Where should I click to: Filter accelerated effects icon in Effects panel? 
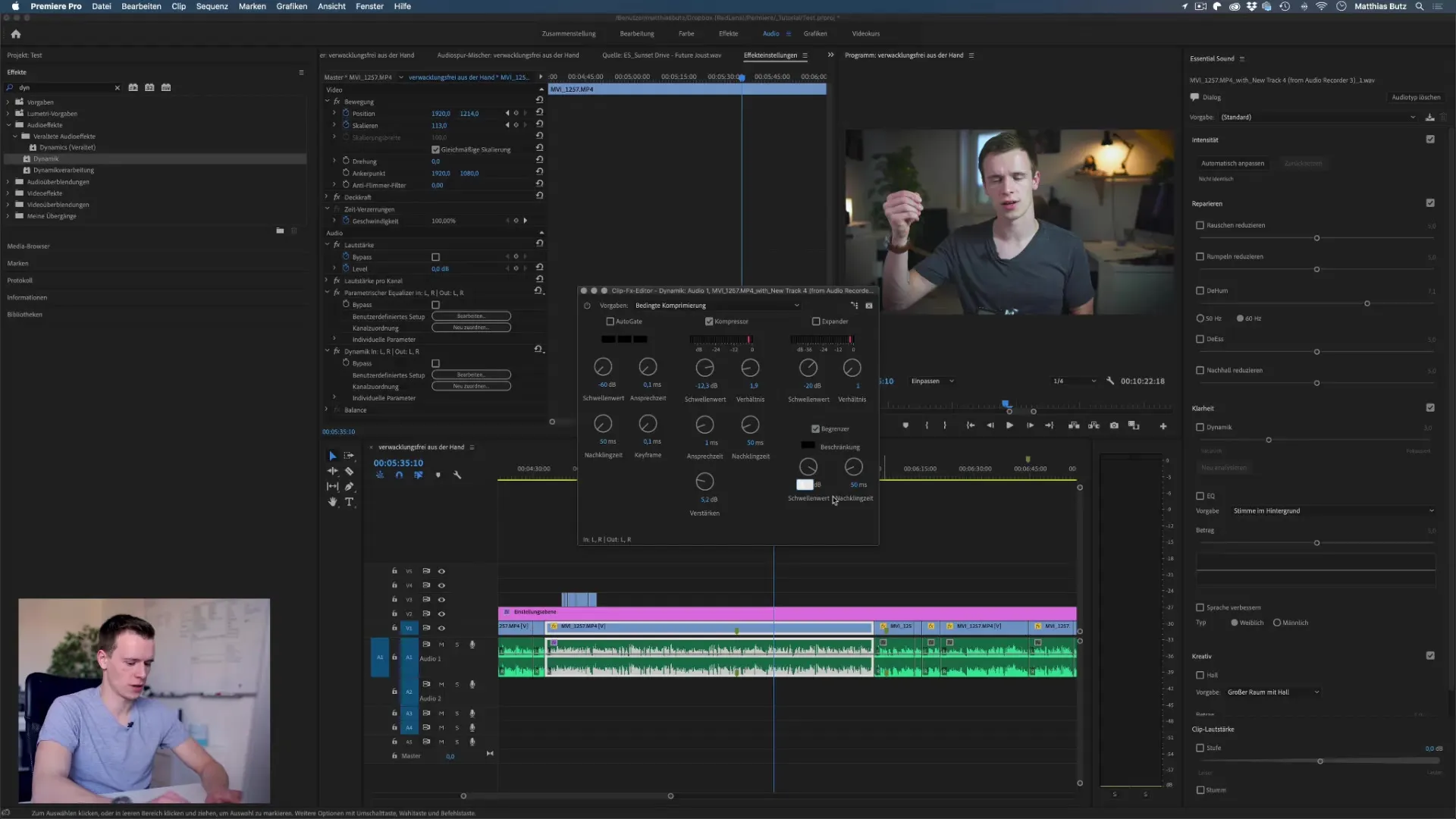pyautogui.click(x=133, y=88)
